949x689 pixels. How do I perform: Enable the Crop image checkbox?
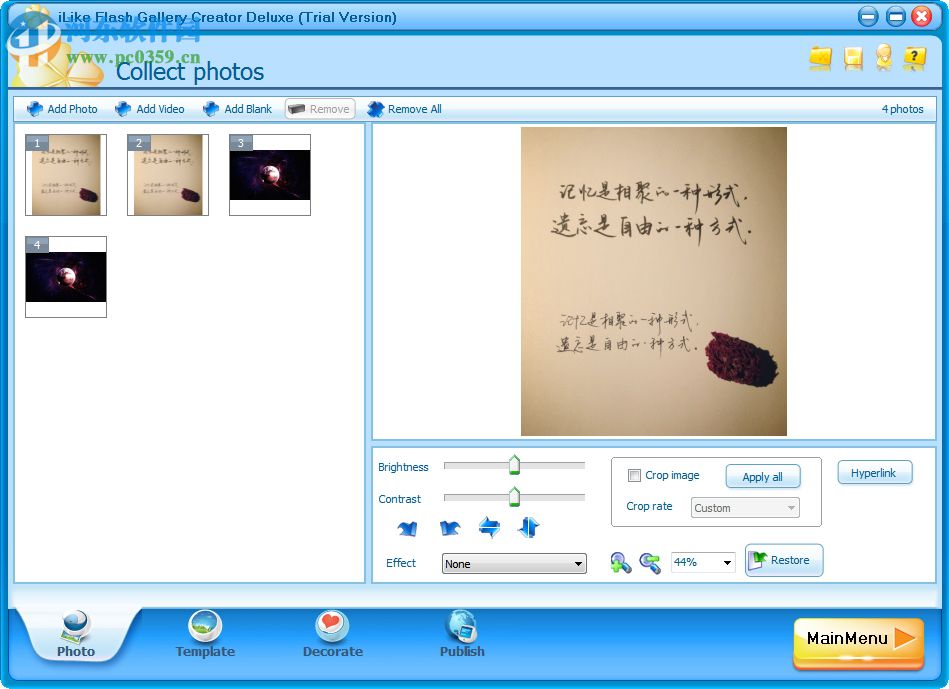(x=635, y=475)
